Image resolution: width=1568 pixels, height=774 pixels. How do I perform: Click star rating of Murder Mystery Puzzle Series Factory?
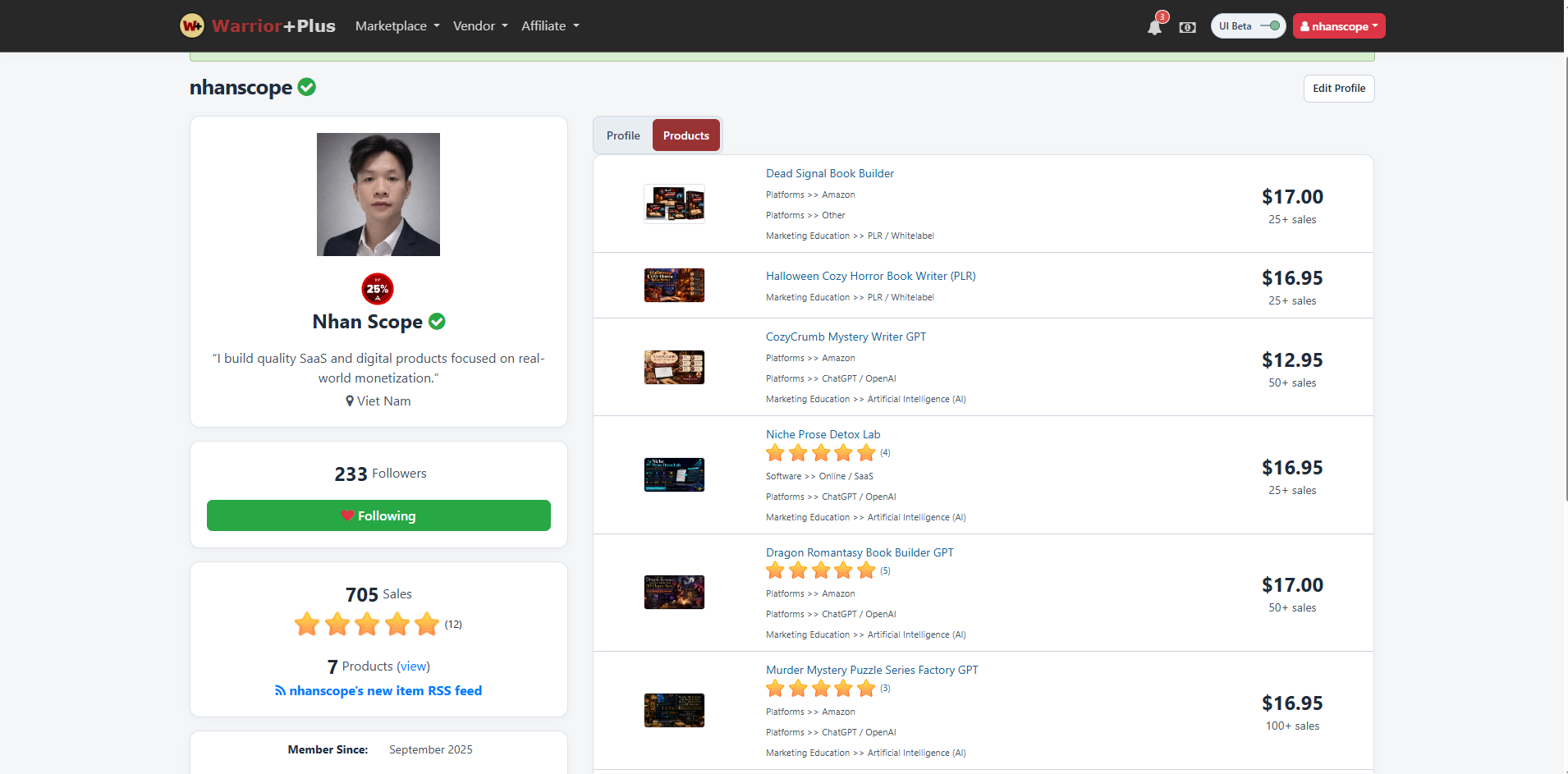821,689
